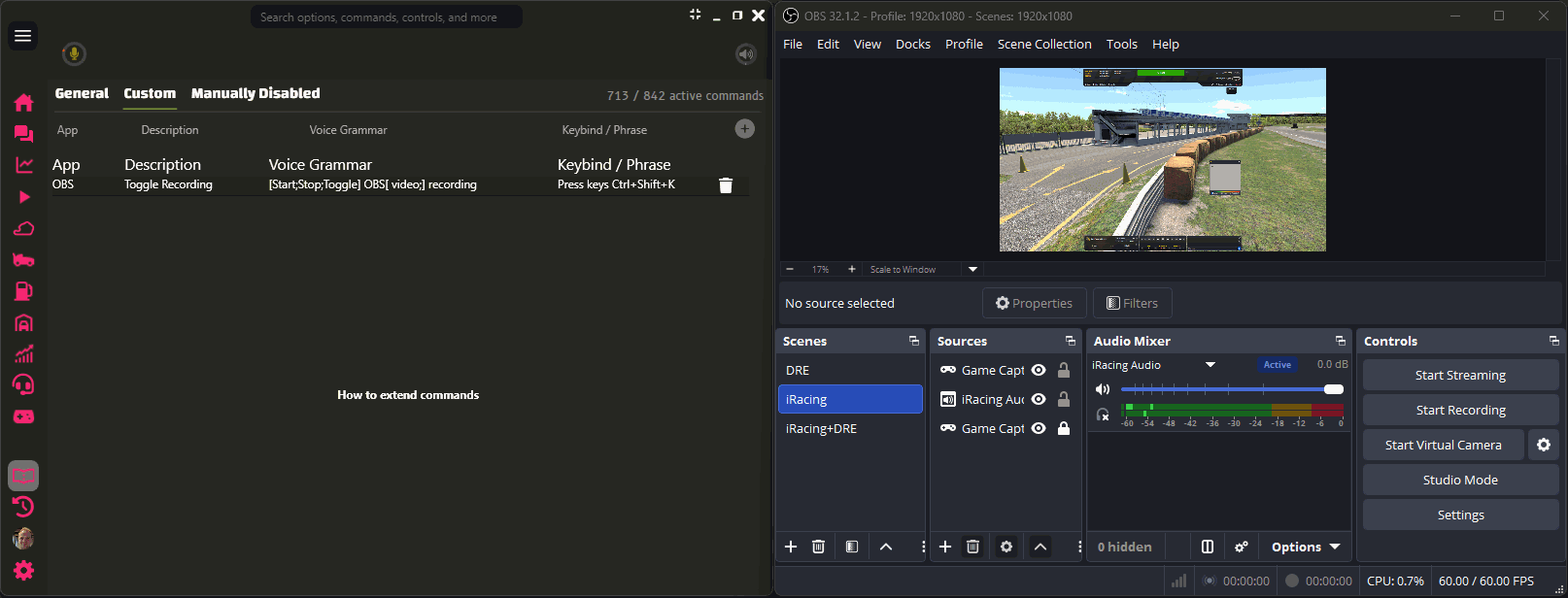Move the source up with the Sources arrow
The image size is (1568, 598).
coord(1040,547)
